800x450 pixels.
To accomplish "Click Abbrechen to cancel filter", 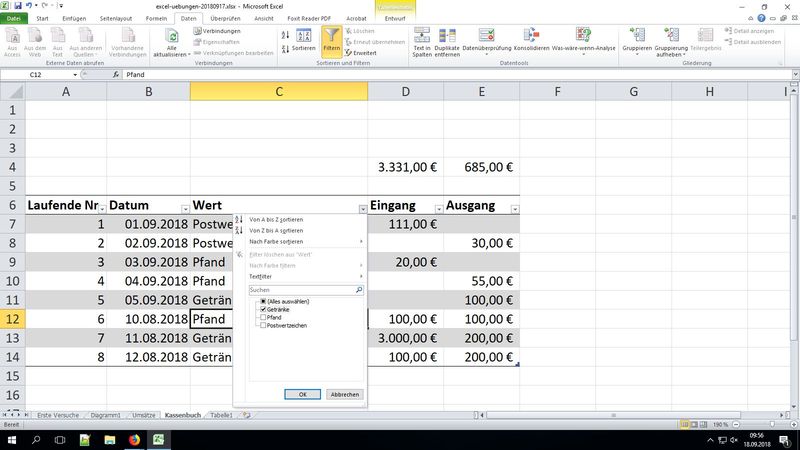I will tap(344, 395).
